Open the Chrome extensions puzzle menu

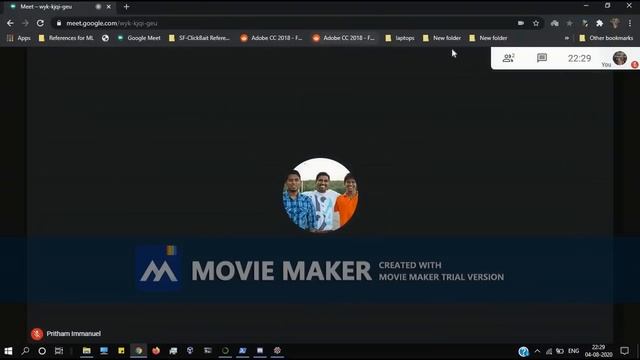600,23
